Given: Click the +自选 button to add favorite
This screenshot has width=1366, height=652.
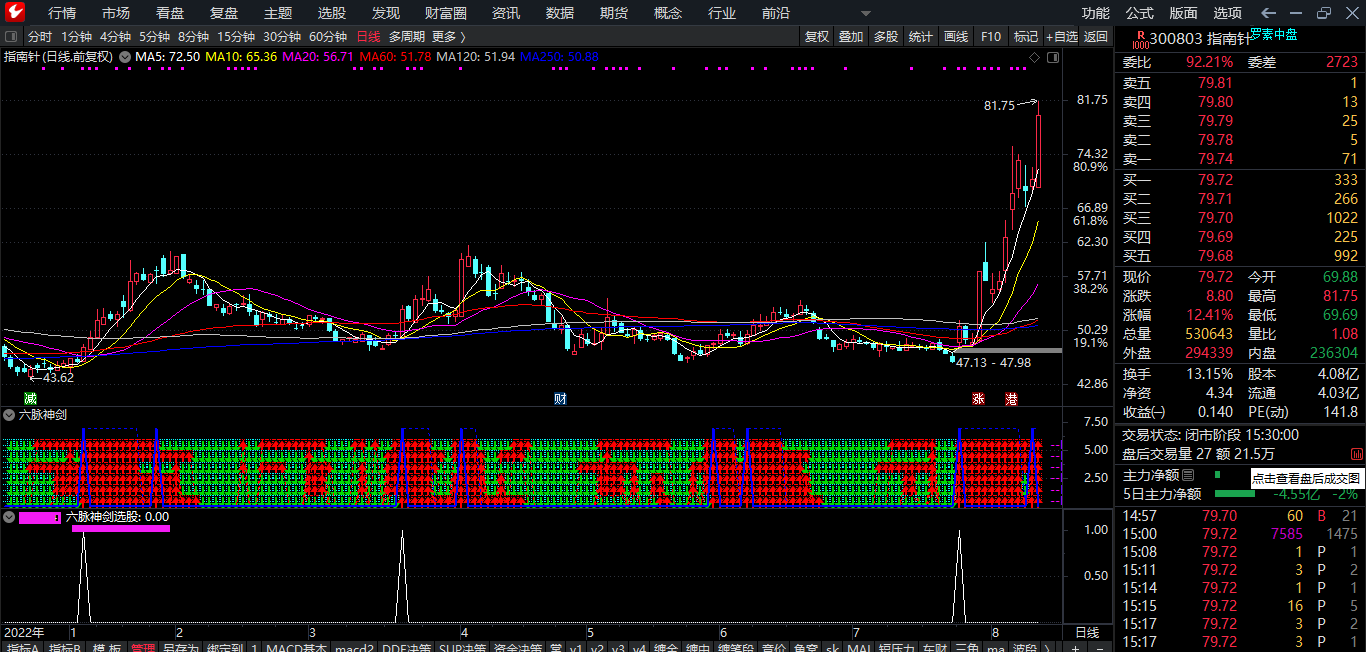Looking at the screenshot, I should [x=1061, y=37].
